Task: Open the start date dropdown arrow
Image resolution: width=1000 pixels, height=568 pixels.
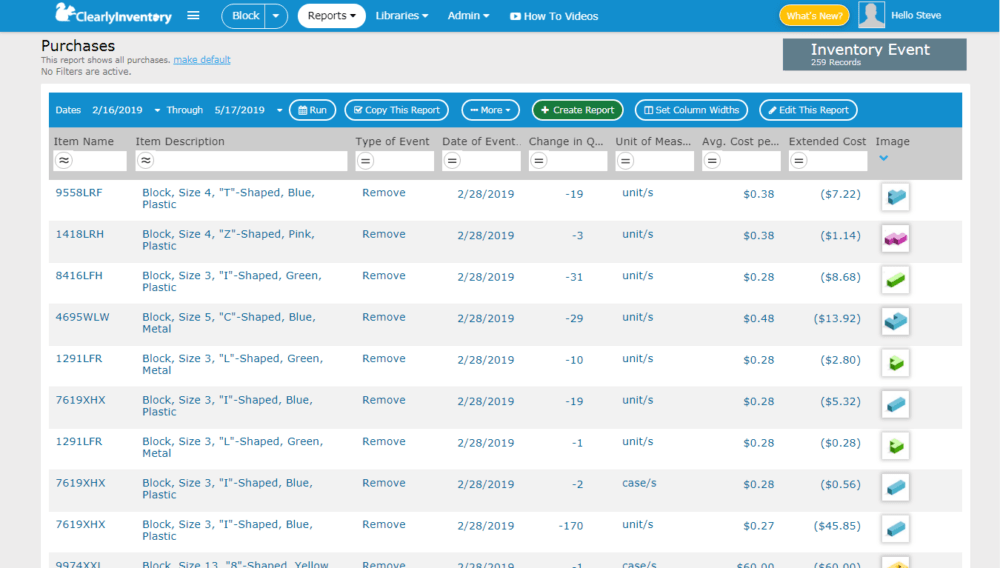Action: click(157, 110)
